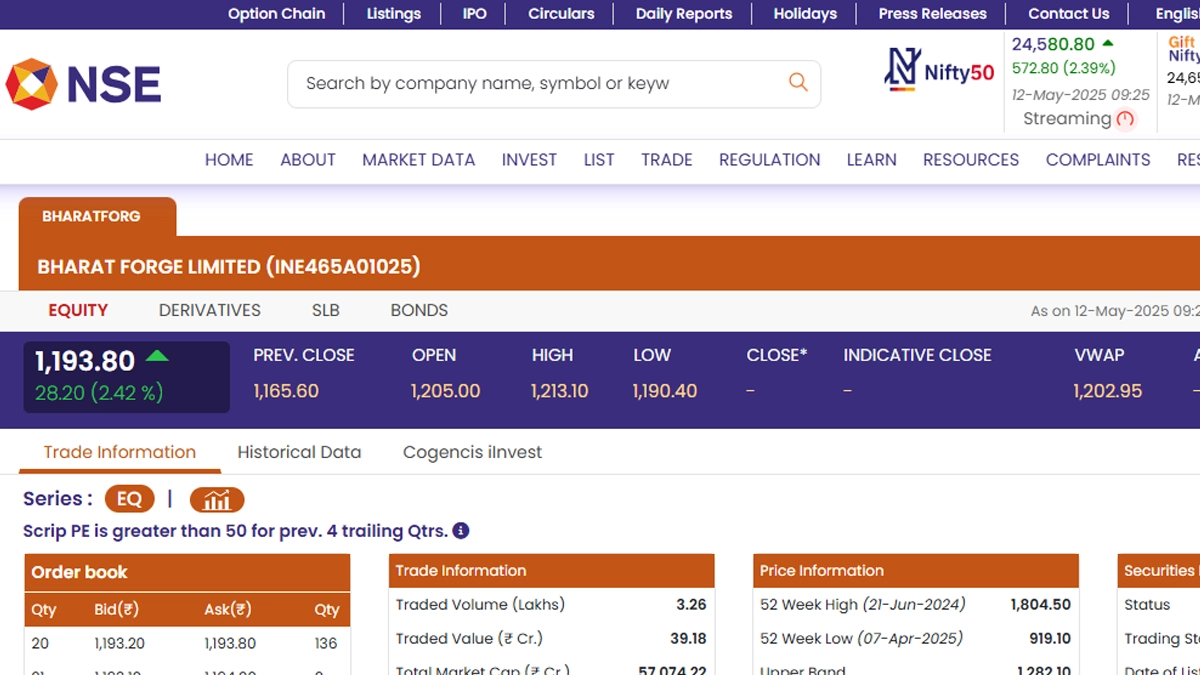1200x675 pixels.
Task: Open the Option Chain link
Action: (276, 14)
